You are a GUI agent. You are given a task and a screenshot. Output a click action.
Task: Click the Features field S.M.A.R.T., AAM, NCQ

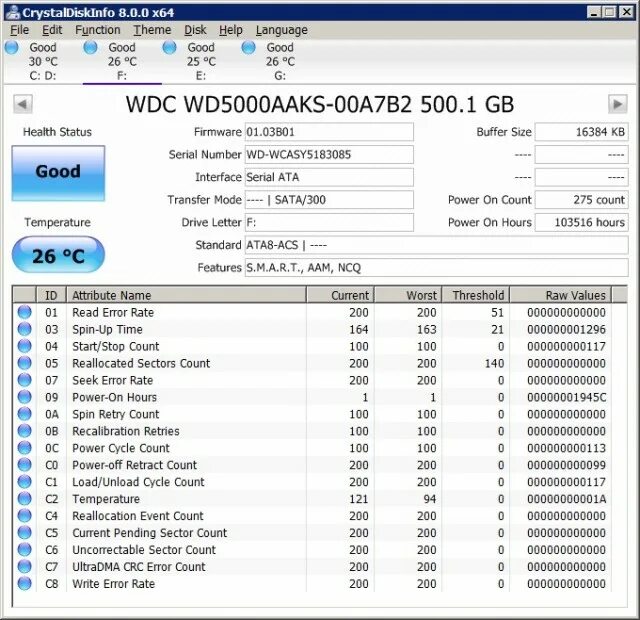click(x=436, y=268)
